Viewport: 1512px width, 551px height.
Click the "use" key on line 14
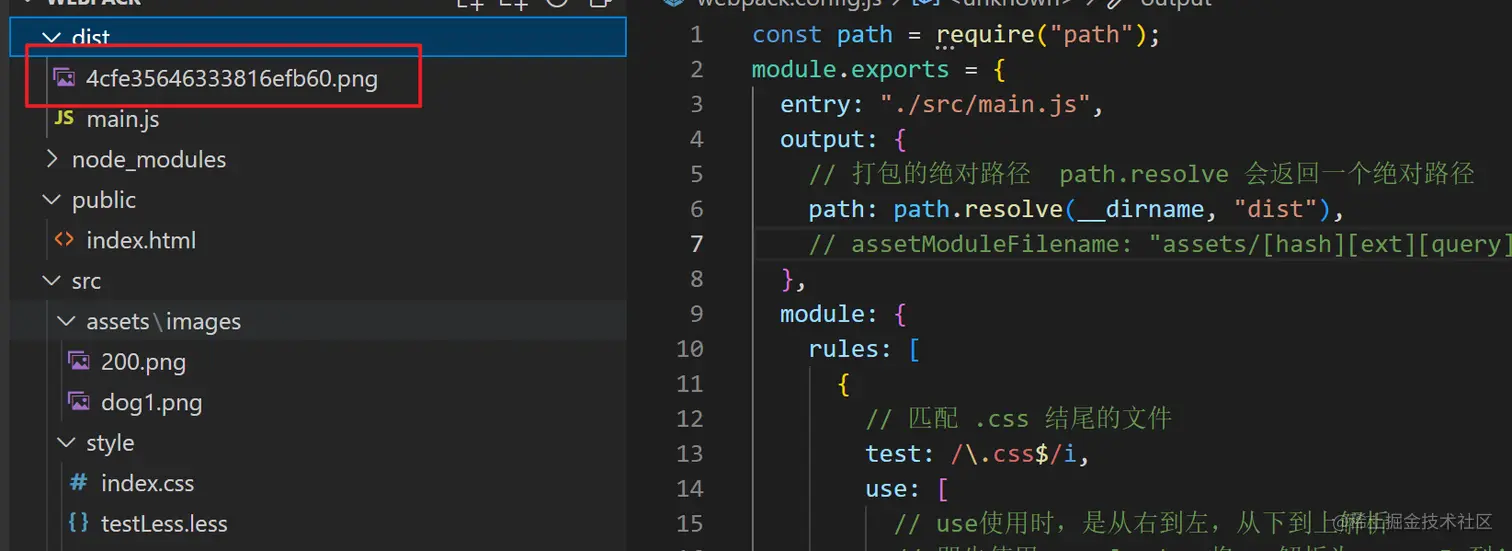coord(887,490)
